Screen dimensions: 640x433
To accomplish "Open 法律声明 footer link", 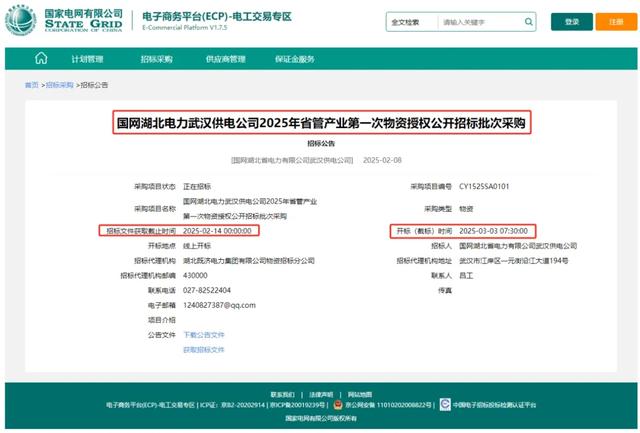I will [321, 395].
